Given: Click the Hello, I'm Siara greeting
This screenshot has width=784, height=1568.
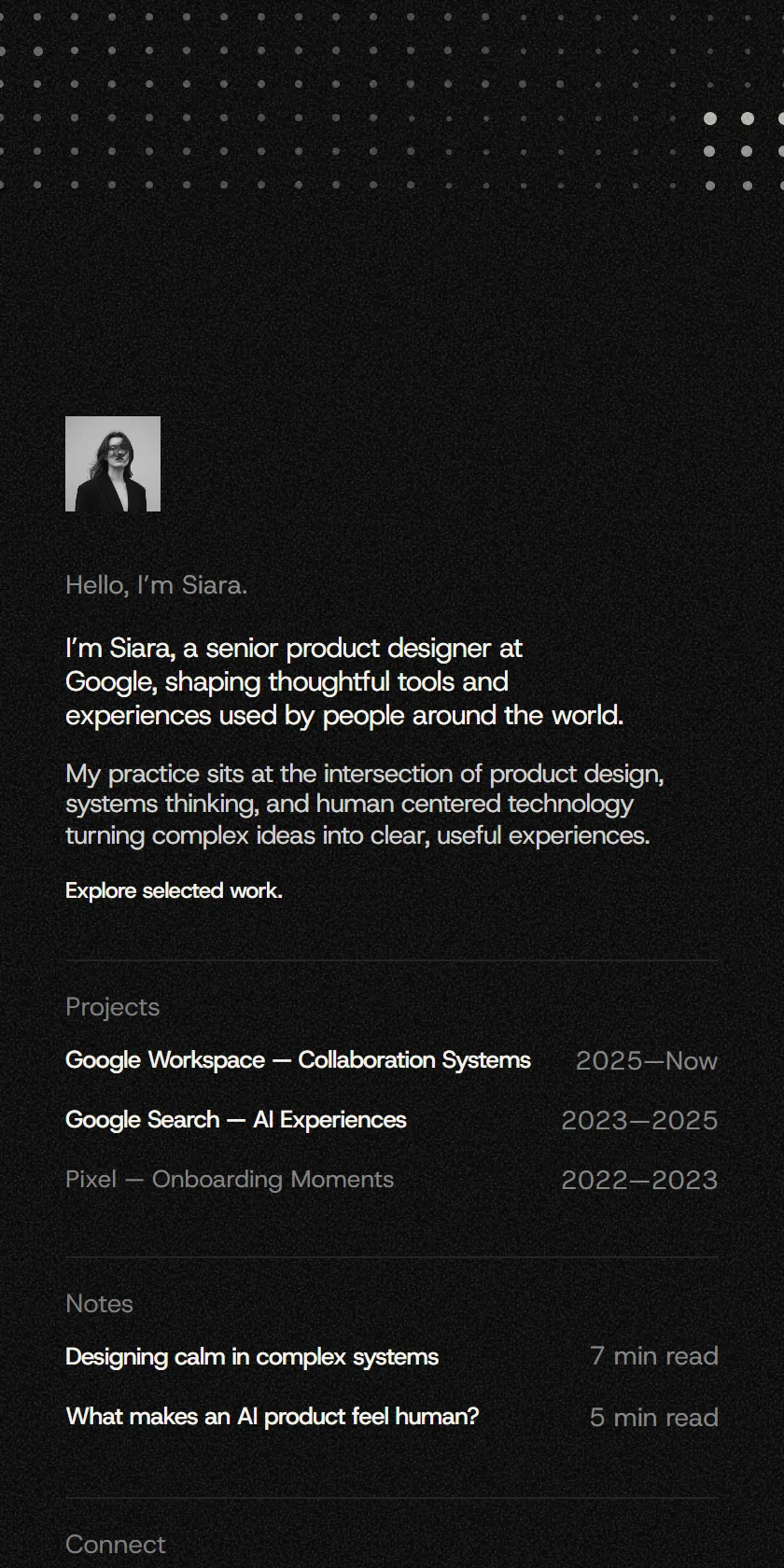Looking at the screenshot, I should [x=157, y=585].
